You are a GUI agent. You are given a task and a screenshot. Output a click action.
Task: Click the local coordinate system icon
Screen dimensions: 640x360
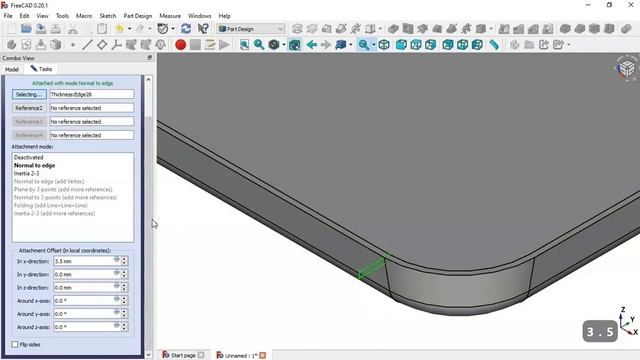116,44
